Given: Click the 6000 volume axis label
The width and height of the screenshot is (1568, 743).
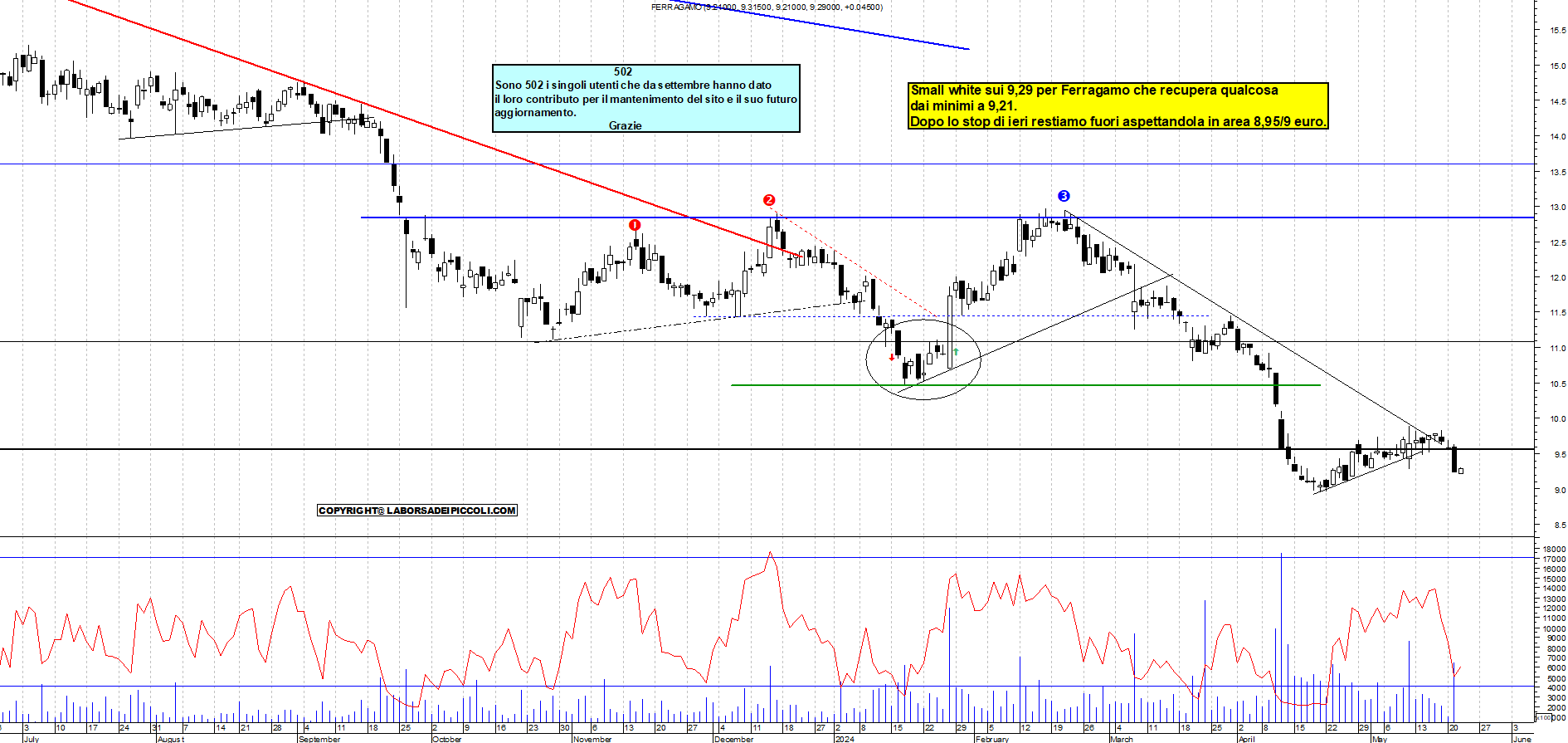Looking at the screenshot, I should (x=1556, y=668).
